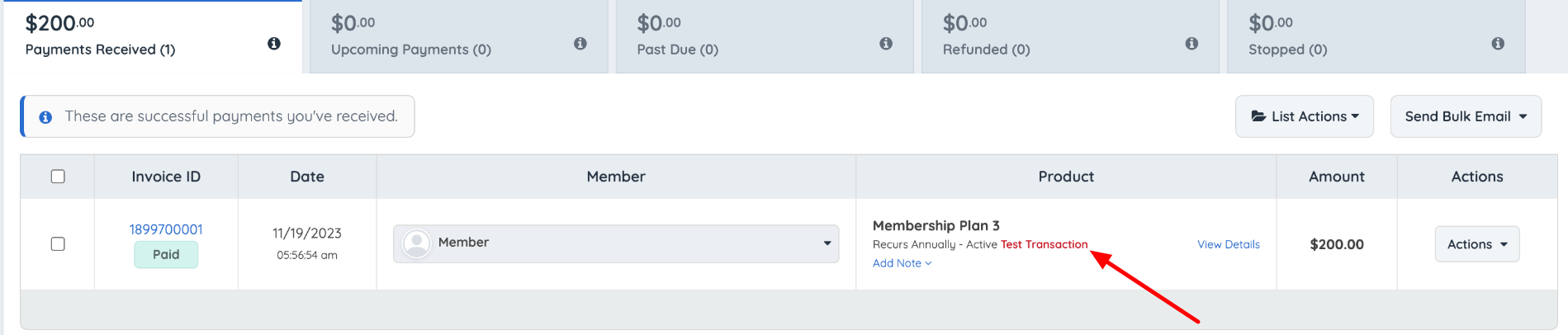Image resolution: width=1568 pixels, height=335 pixels.
Task: Open row Actions dropdown for the payment
Action: [x=1477, y=244]
